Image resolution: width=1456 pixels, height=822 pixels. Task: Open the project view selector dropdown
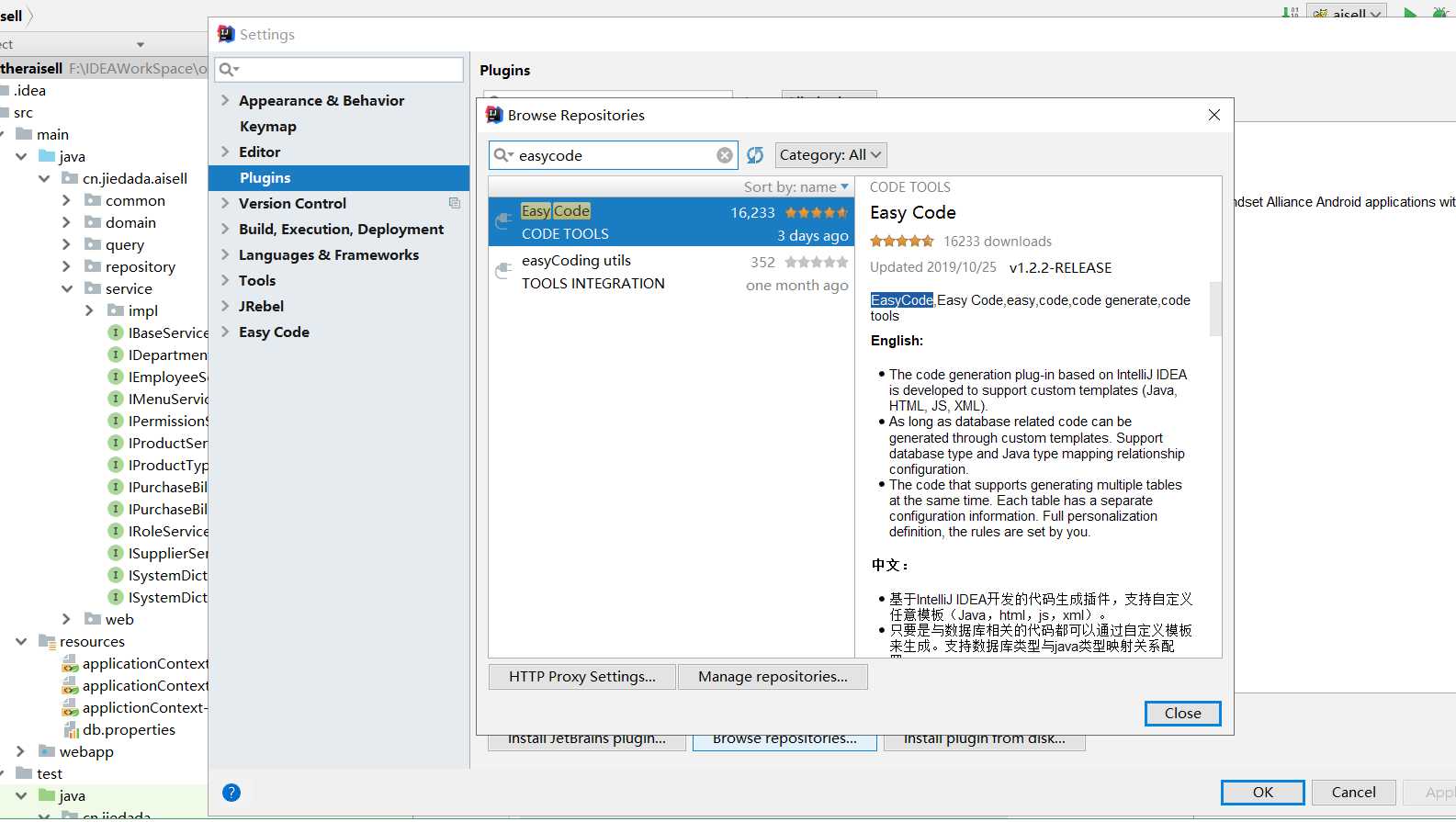click(x=141, y=44)
